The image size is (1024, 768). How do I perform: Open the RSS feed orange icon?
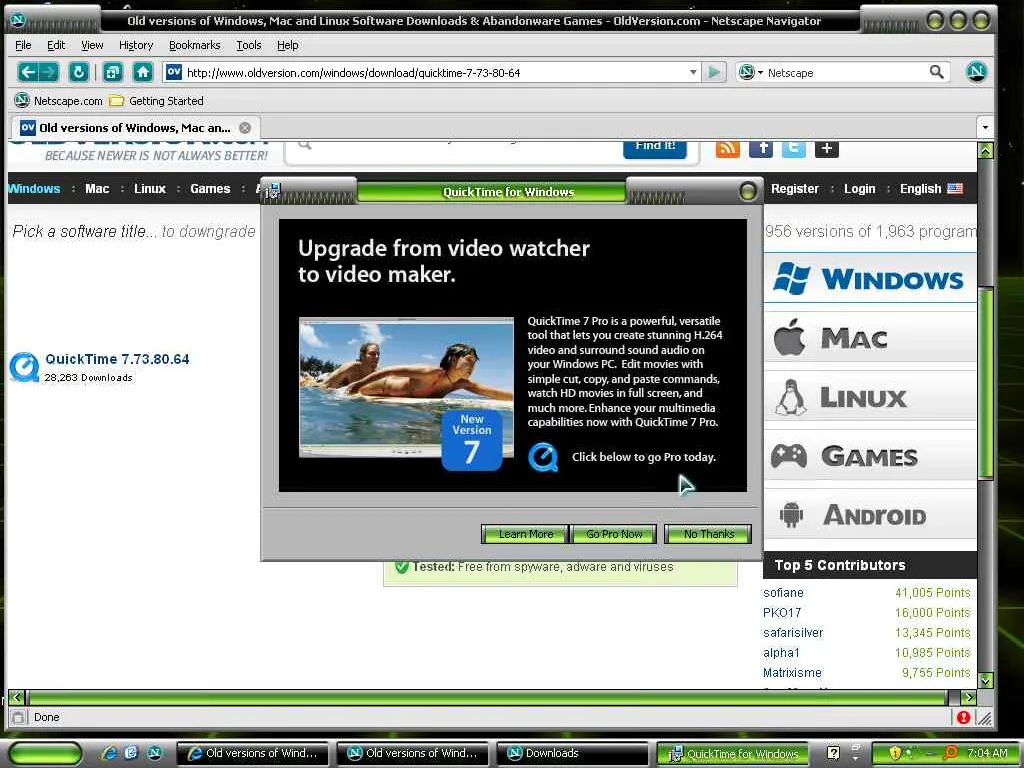click(728, 148)
